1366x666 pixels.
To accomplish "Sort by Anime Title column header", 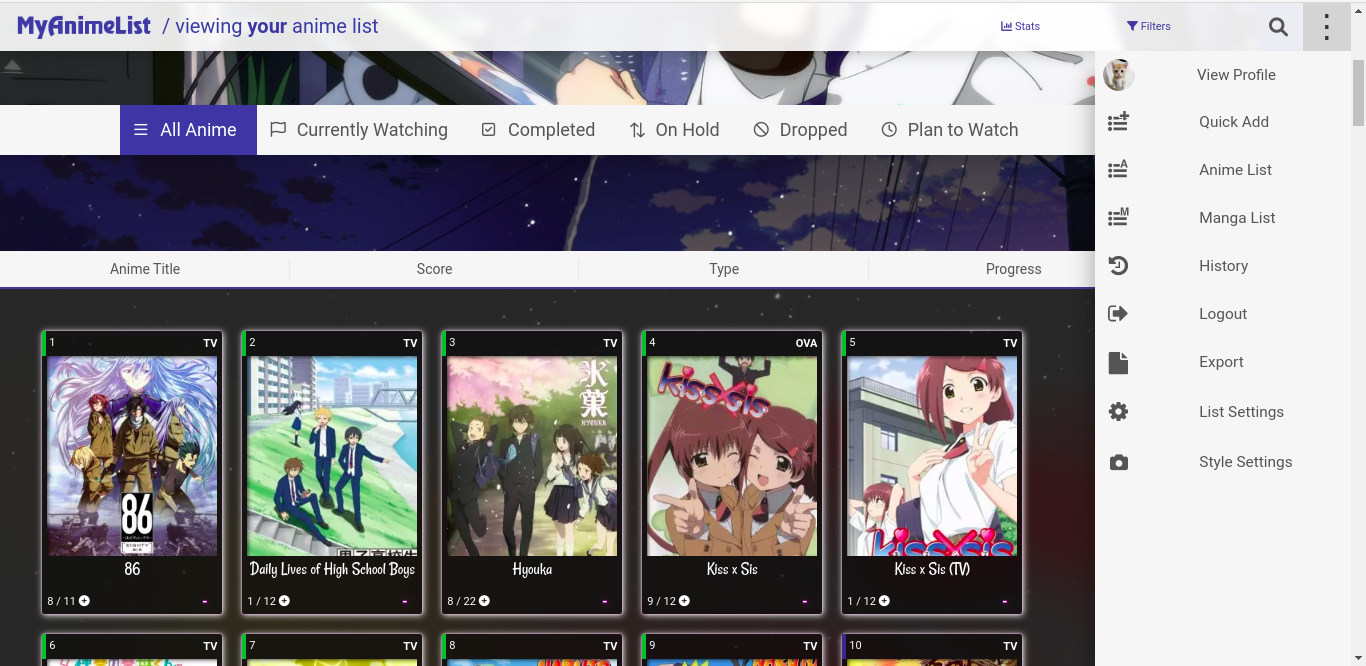I will coord(145,269).
